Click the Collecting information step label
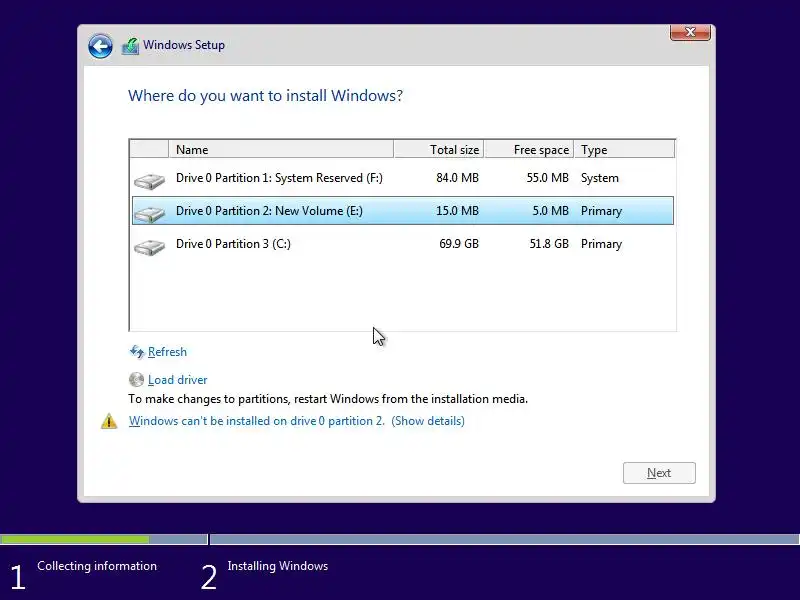The image size is (800, 600). (97, 566)
